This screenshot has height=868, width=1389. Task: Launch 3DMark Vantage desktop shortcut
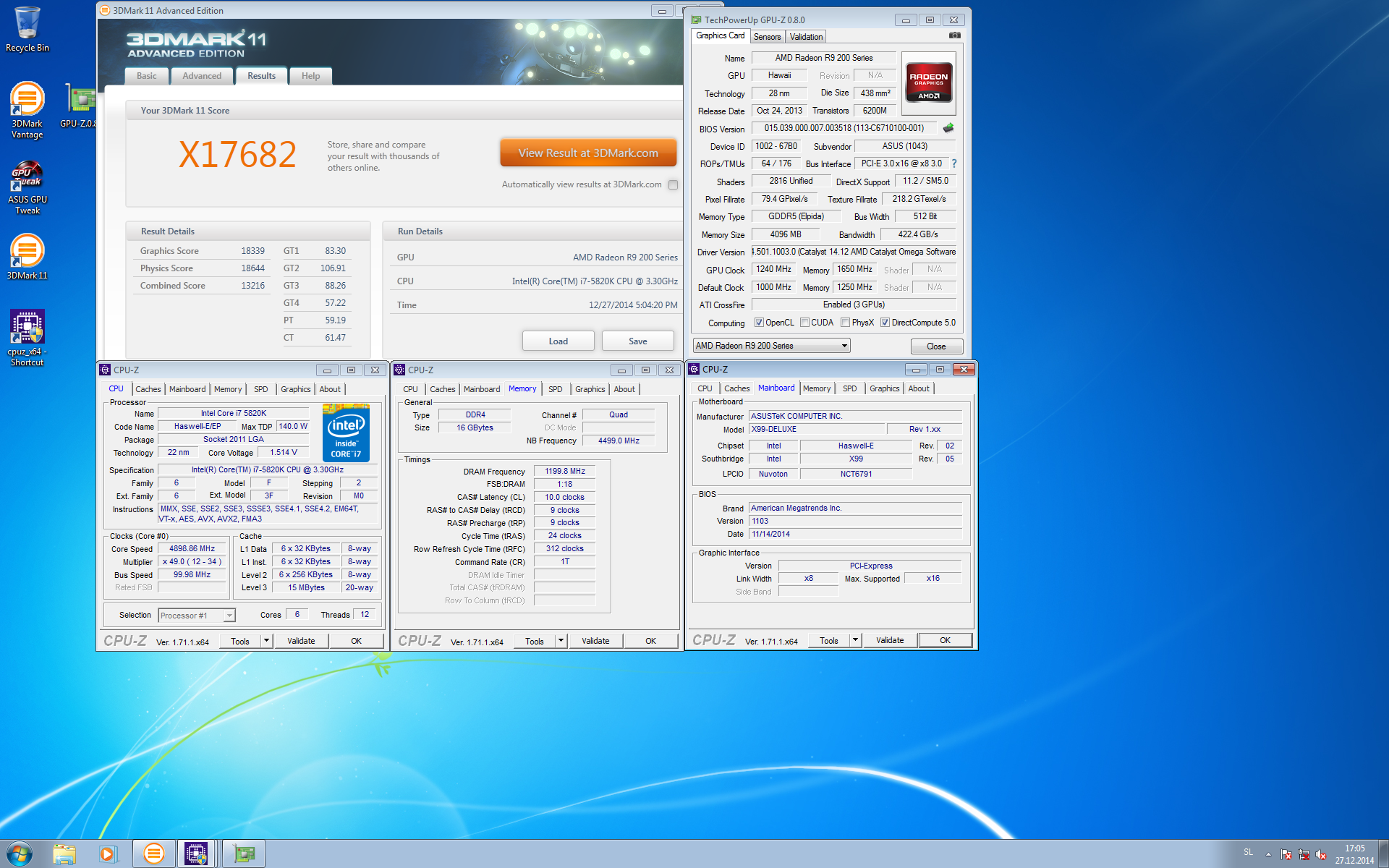click(27, 110)
